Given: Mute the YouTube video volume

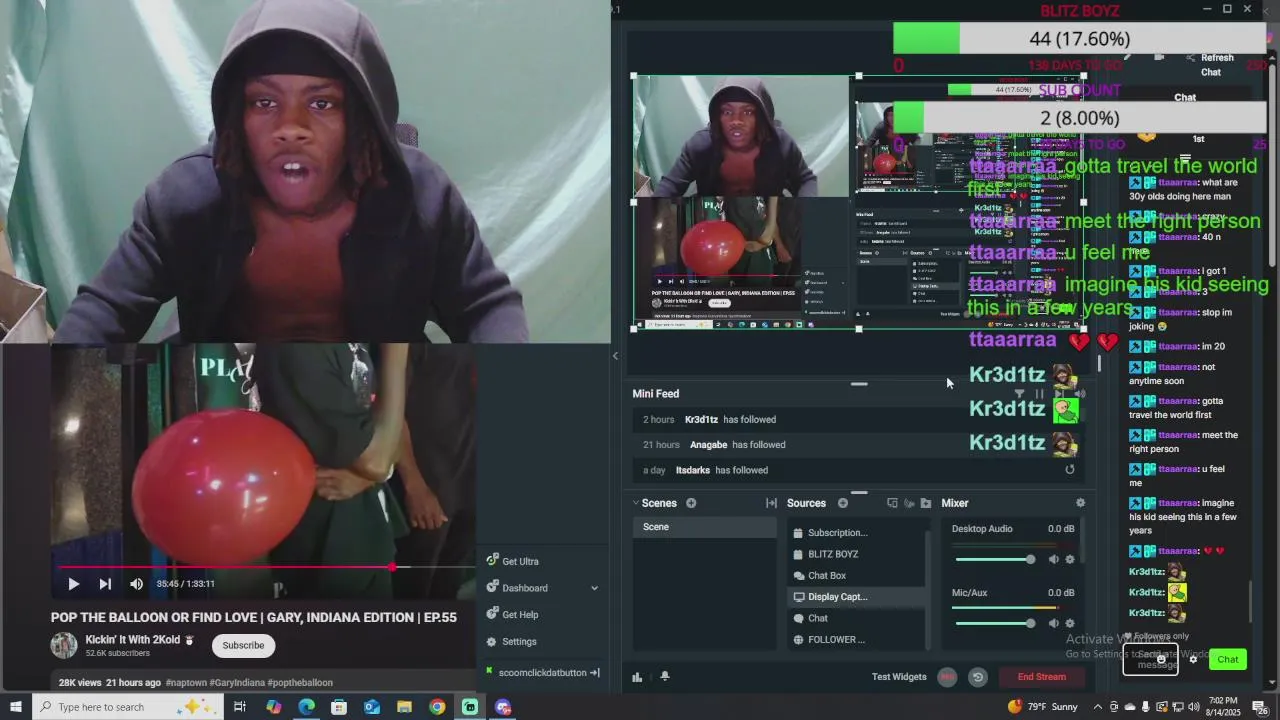Looking at the screenshot, I should 136,584.
